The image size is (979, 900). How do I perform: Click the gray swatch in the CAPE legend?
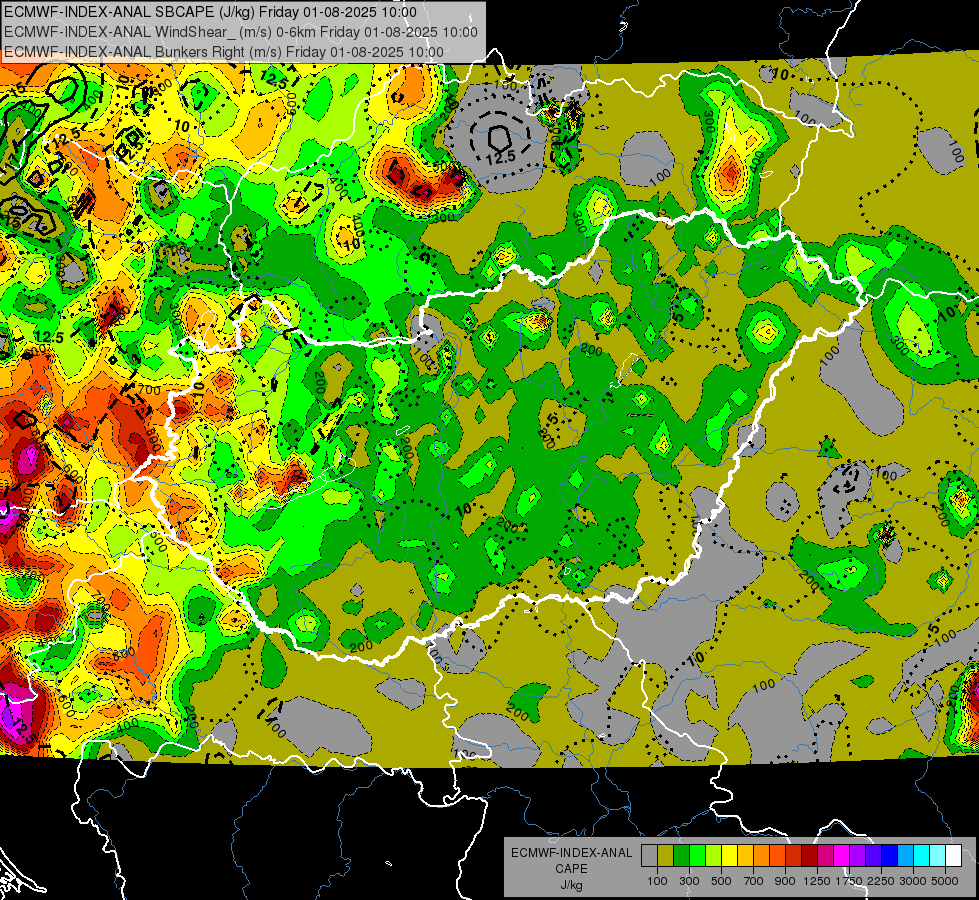649,855
